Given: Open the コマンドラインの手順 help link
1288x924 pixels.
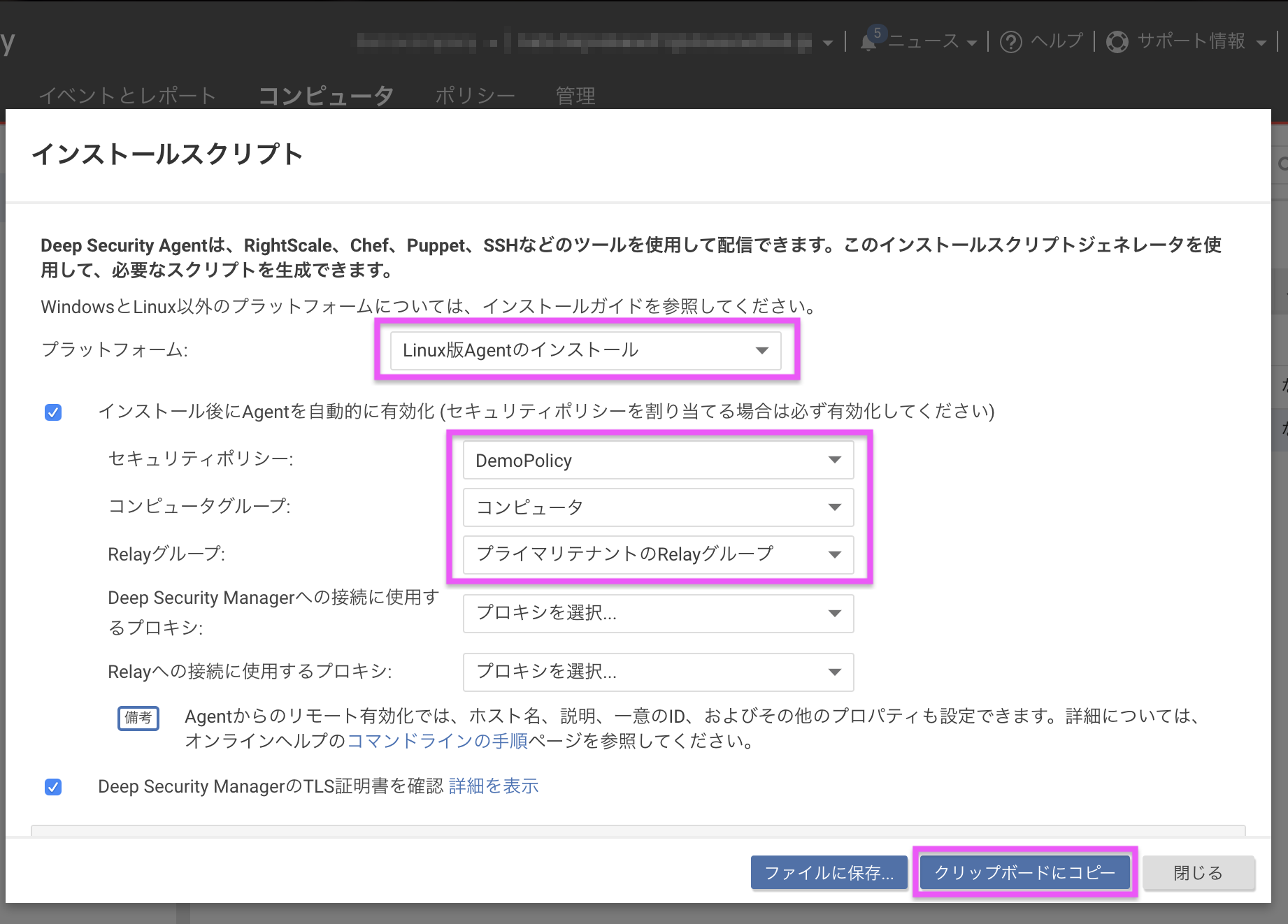Looking at the screenshot, I should point(437,741).
